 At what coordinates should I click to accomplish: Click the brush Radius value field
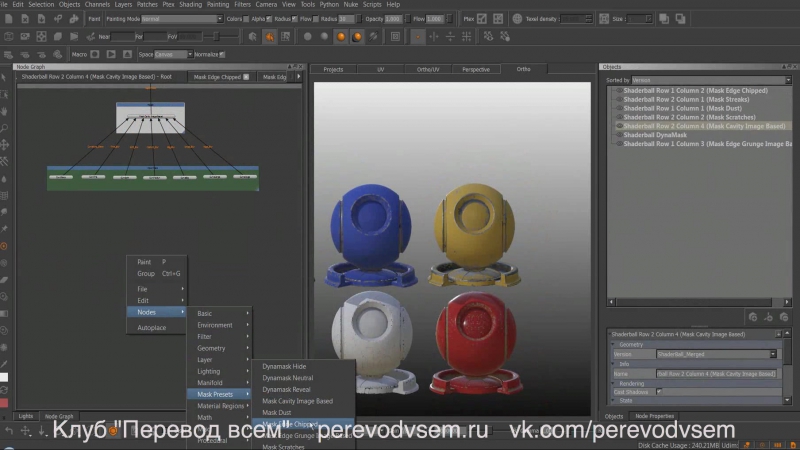click(346, 19)
